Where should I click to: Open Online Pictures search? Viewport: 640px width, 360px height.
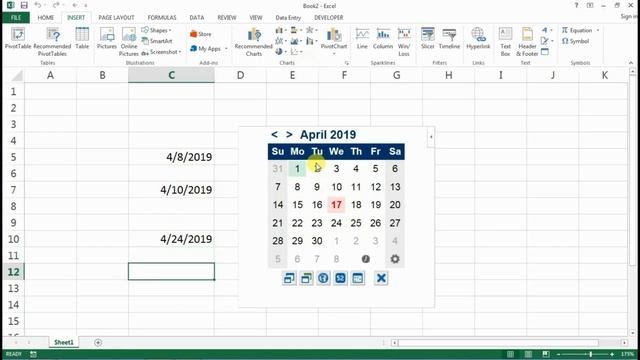coord(129,42)
